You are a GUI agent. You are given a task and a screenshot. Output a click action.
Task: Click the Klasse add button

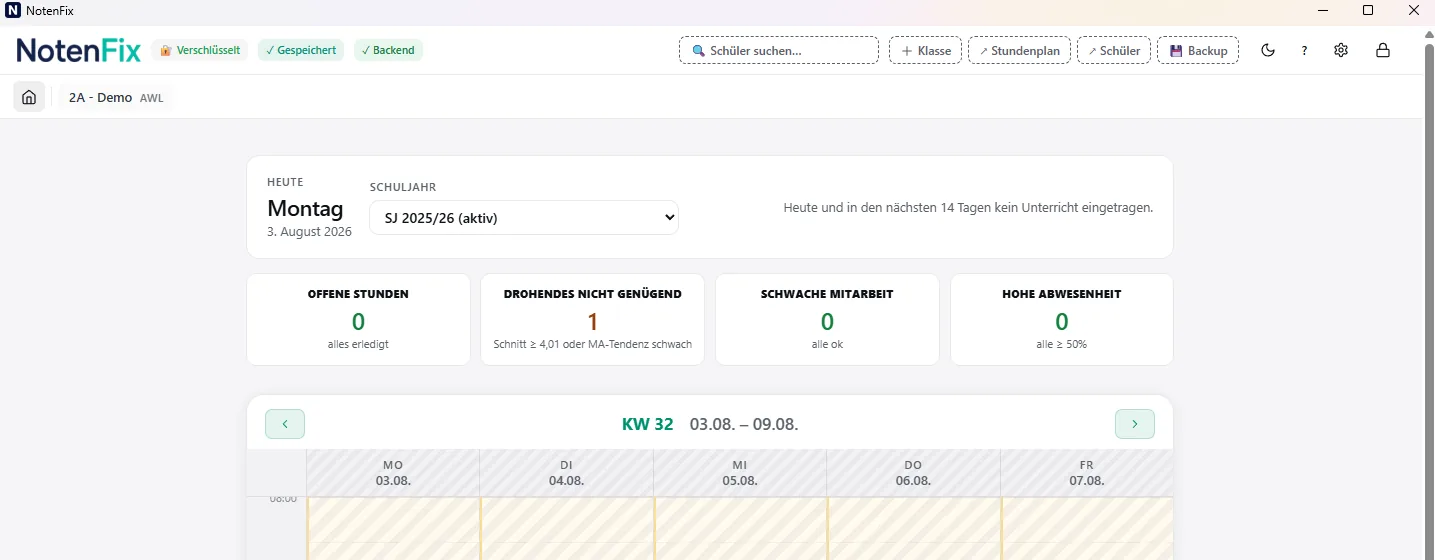(926, 50)
